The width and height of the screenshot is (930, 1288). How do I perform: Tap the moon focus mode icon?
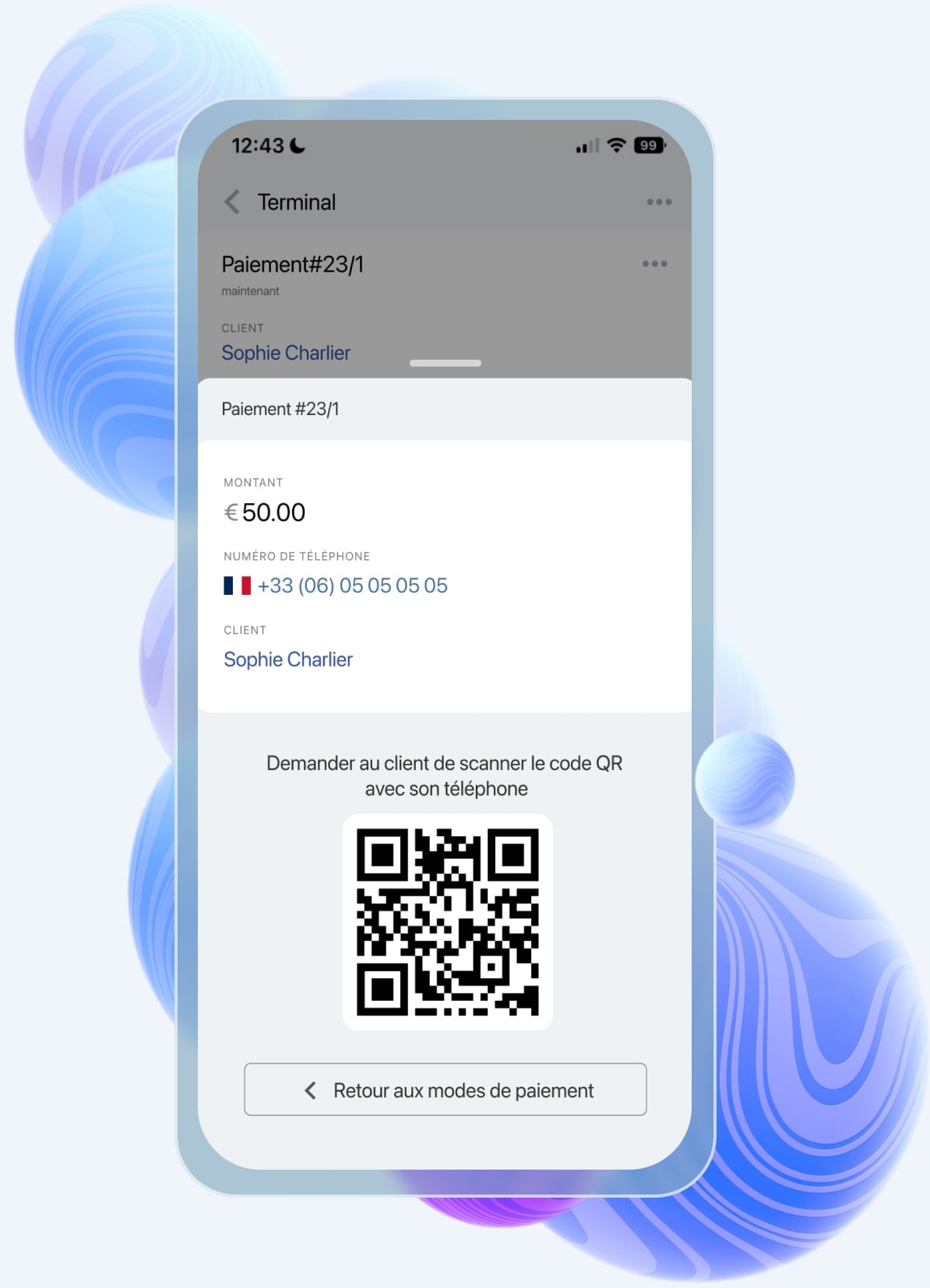click(x=298, y=145)
